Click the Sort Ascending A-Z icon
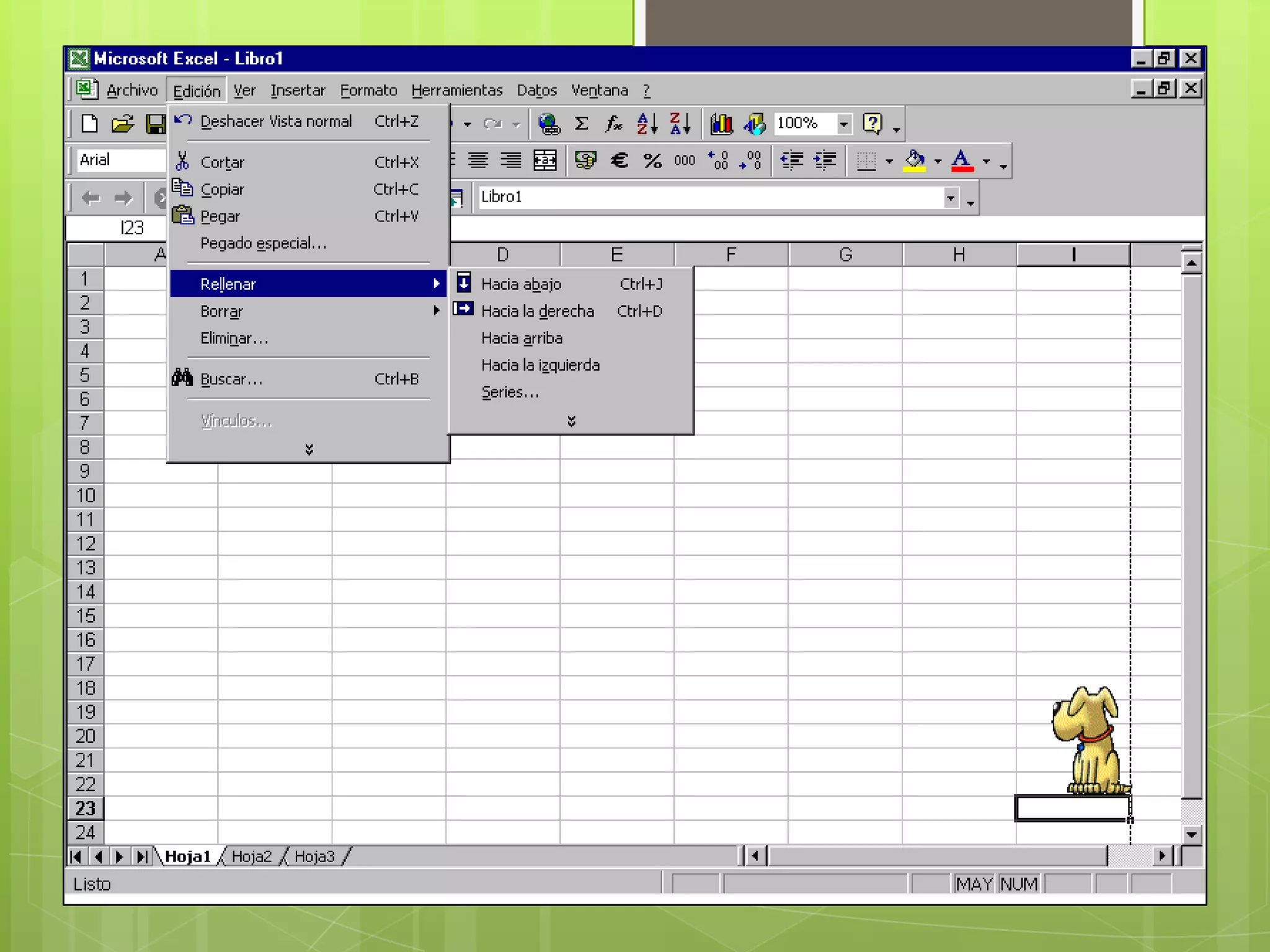 pos(647,123)
